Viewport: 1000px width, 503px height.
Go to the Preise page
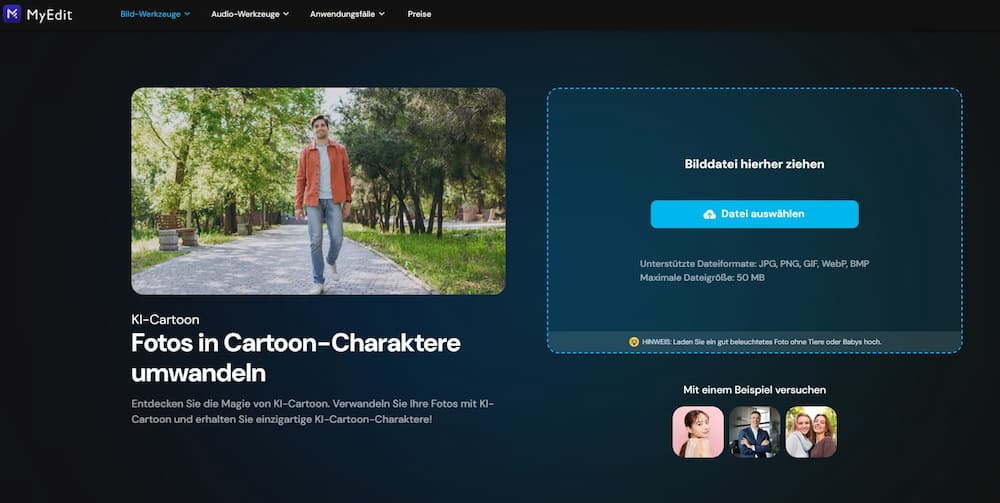[x=419, y=14]
